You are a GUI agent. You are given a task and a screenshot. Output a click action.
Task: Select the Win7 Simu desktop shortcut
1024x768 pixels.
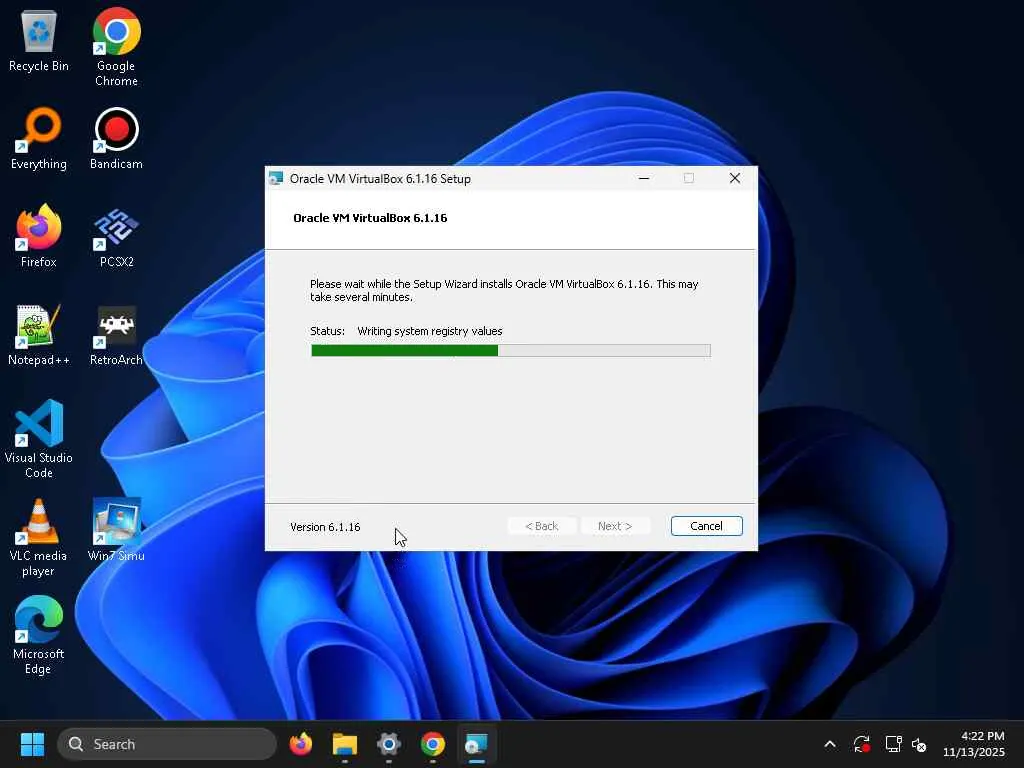coord(116,530)
